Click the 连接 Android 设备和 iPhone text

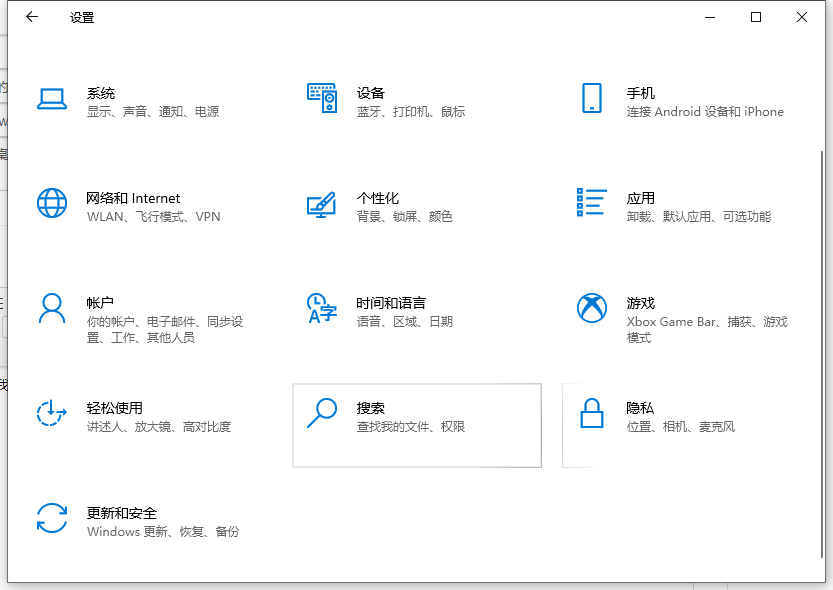point(705,112)
